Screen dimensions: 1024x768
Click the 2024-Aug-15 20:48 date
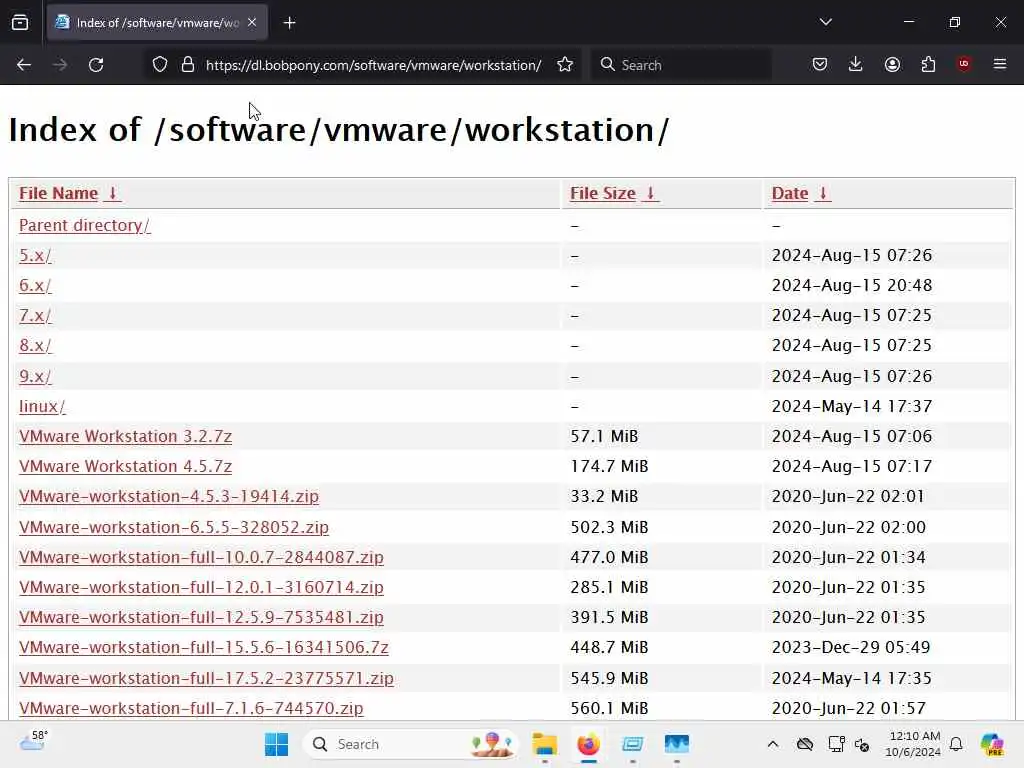(x=852, y=285)
